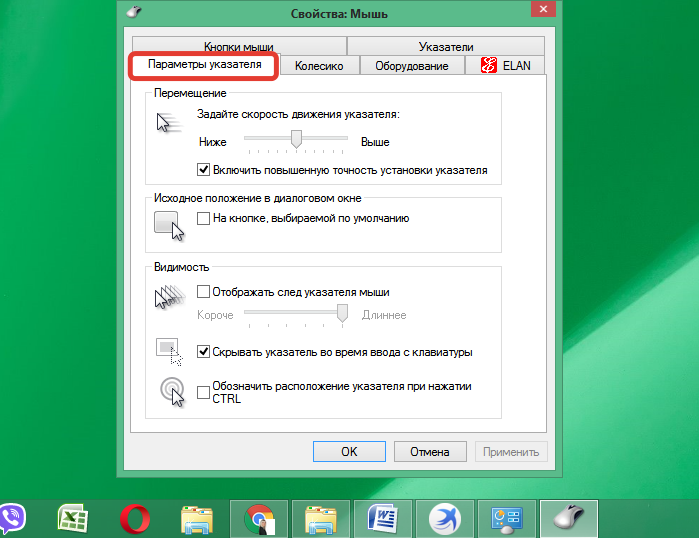Screen dimensions: 699x538
Task: Open the Opera browser taskbar icon
Action: tap(135, 519)
